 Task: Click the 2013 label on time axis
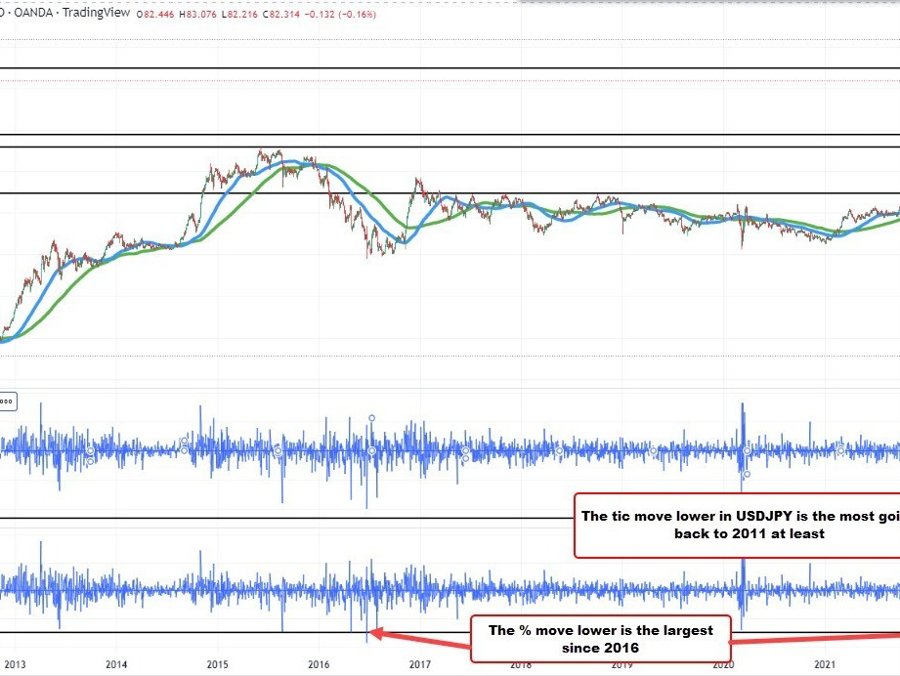(14, 664)
